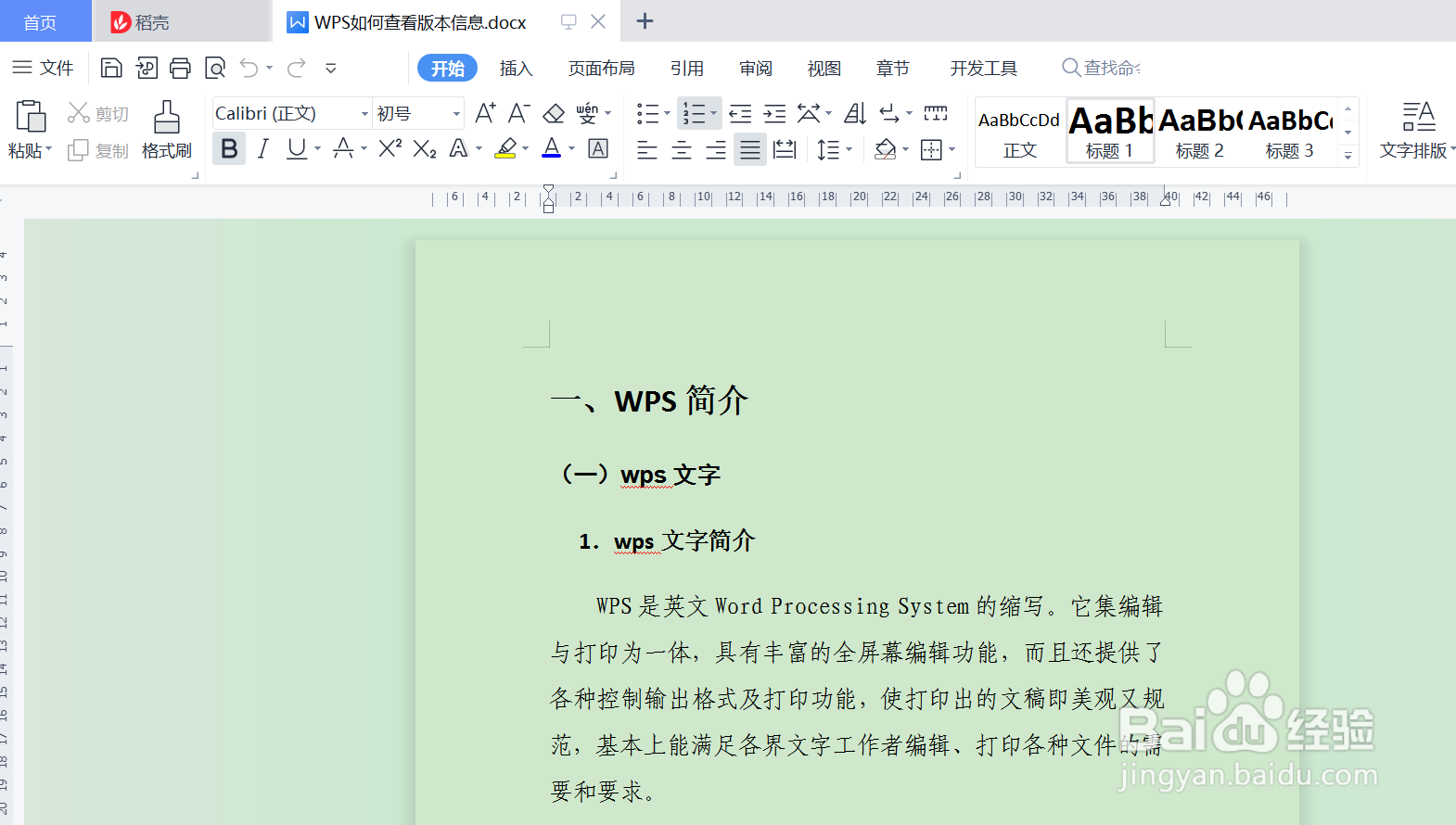Decrease font size with A- icon
Image resolution: width=1456 pixels, height=825 pixels.
519,113
